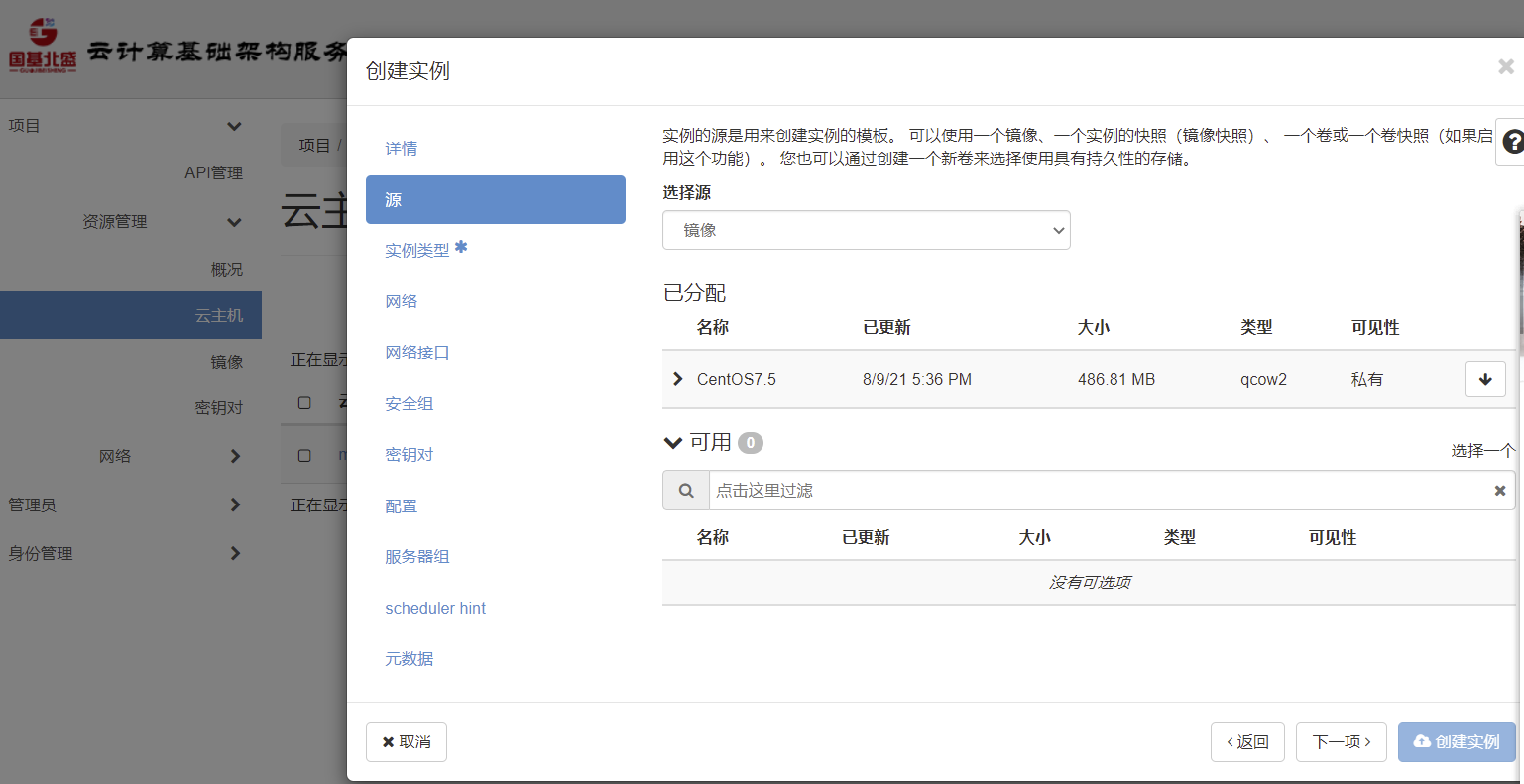Expand the CentOS7.5 row details
1524x784 pixels.
678,379
